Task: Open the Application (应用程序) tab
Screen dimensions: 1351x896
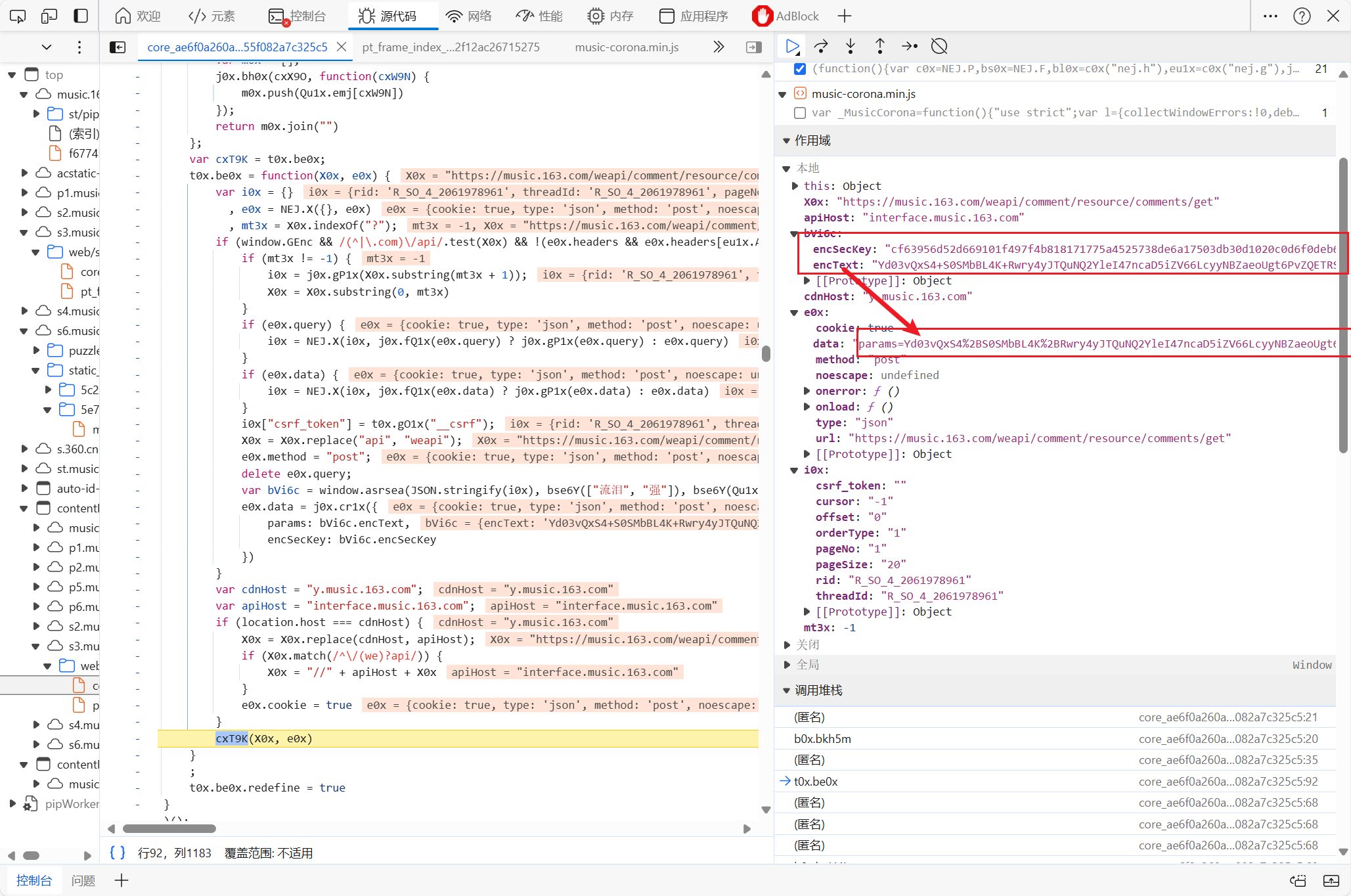Action: [694, 16]
